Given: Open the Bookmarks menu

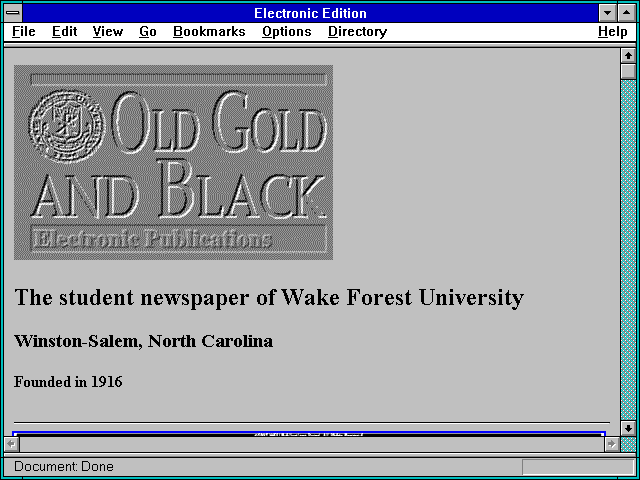Looking at the screenshot, I should (x=209, y=32).
